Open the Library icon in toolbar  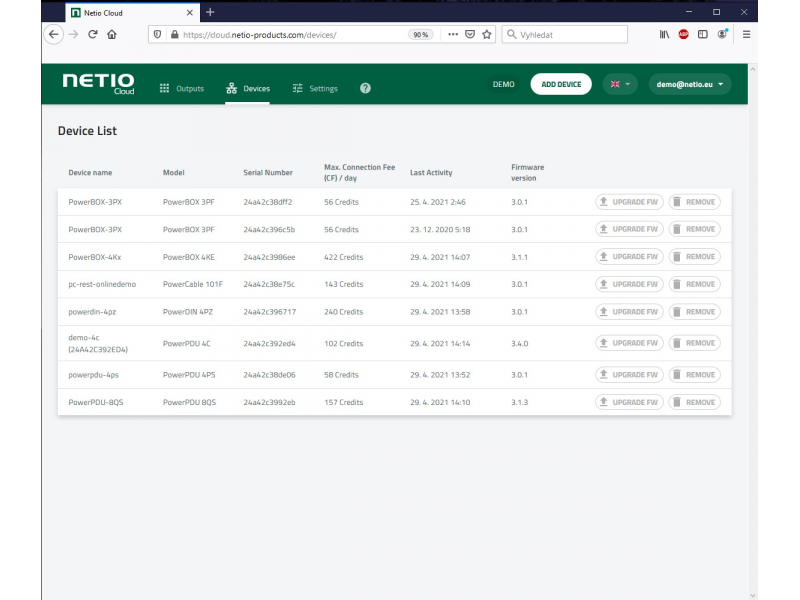click(x=664, y=35)
